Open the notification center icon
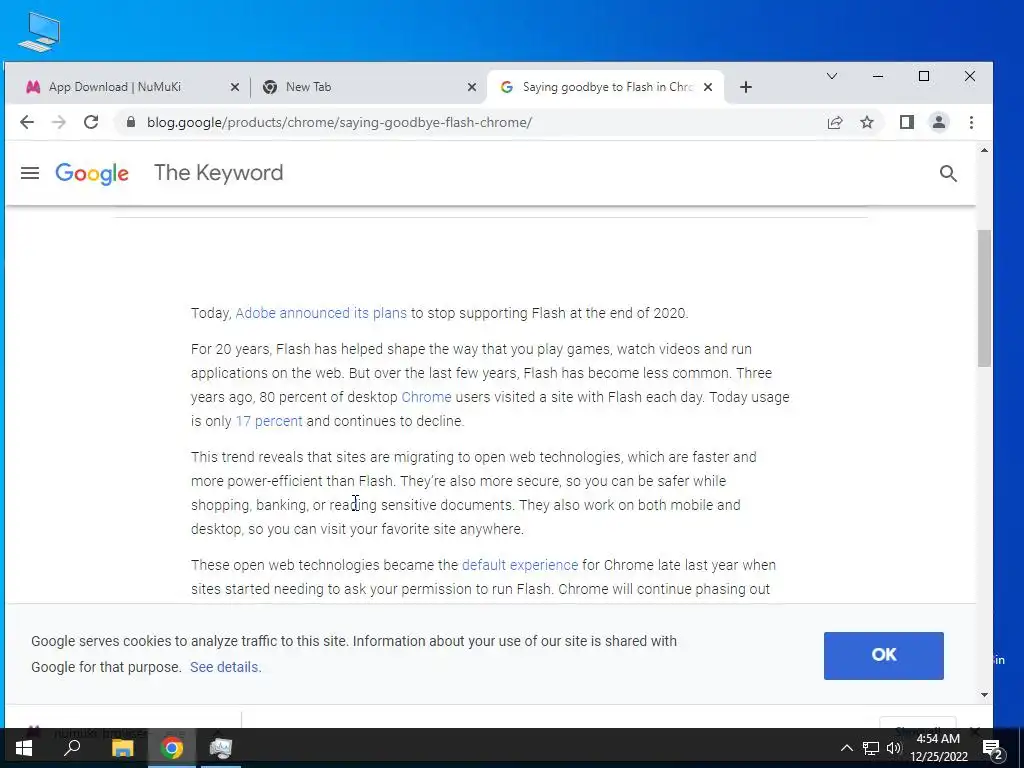1024x768 pixels. [x=993, y=749]
